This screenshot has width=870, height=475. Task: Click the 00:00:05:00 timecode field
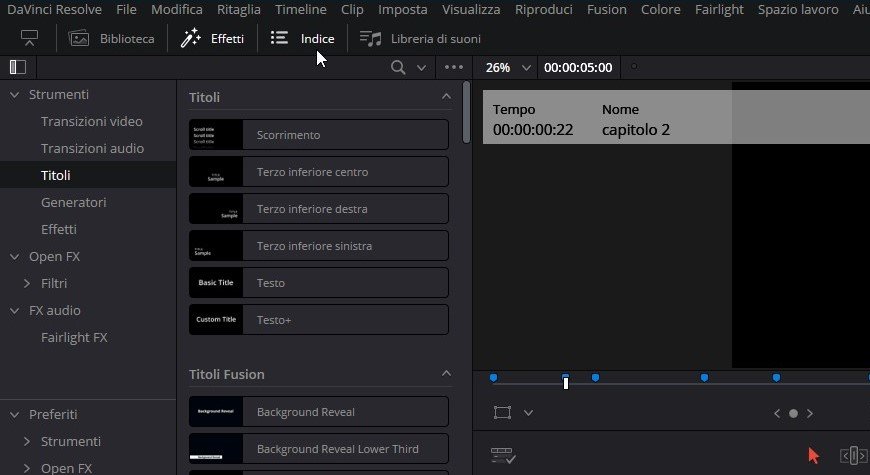[x=578, y=67]
